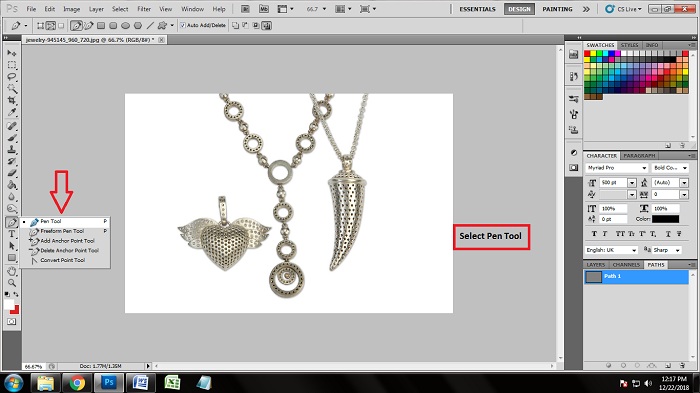Toggle Auto Add/Delete checkbox
This screenshot has width=700, height=393.
tap(183, 25)
